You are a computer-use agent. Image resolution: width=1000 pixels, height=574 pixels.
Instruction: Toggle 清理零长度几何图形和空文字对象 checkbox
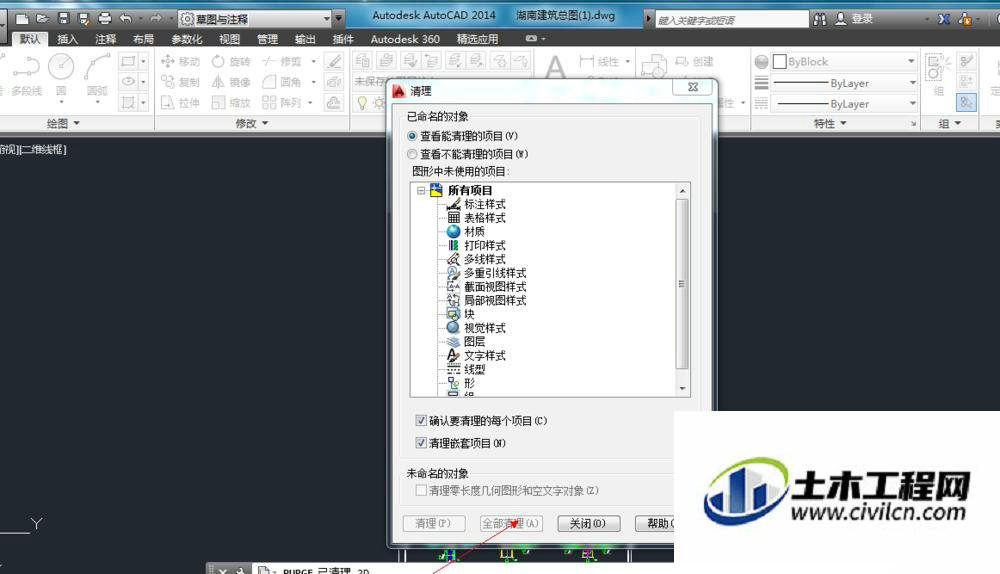(x=421, y=490)
